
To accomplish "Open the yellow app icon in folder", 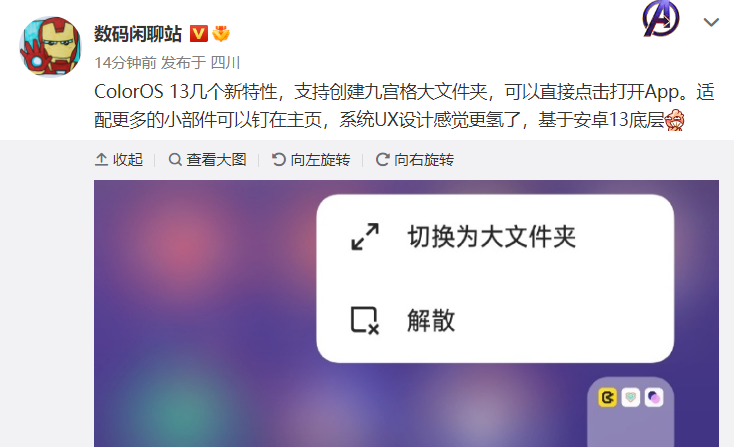I will 608,398.
